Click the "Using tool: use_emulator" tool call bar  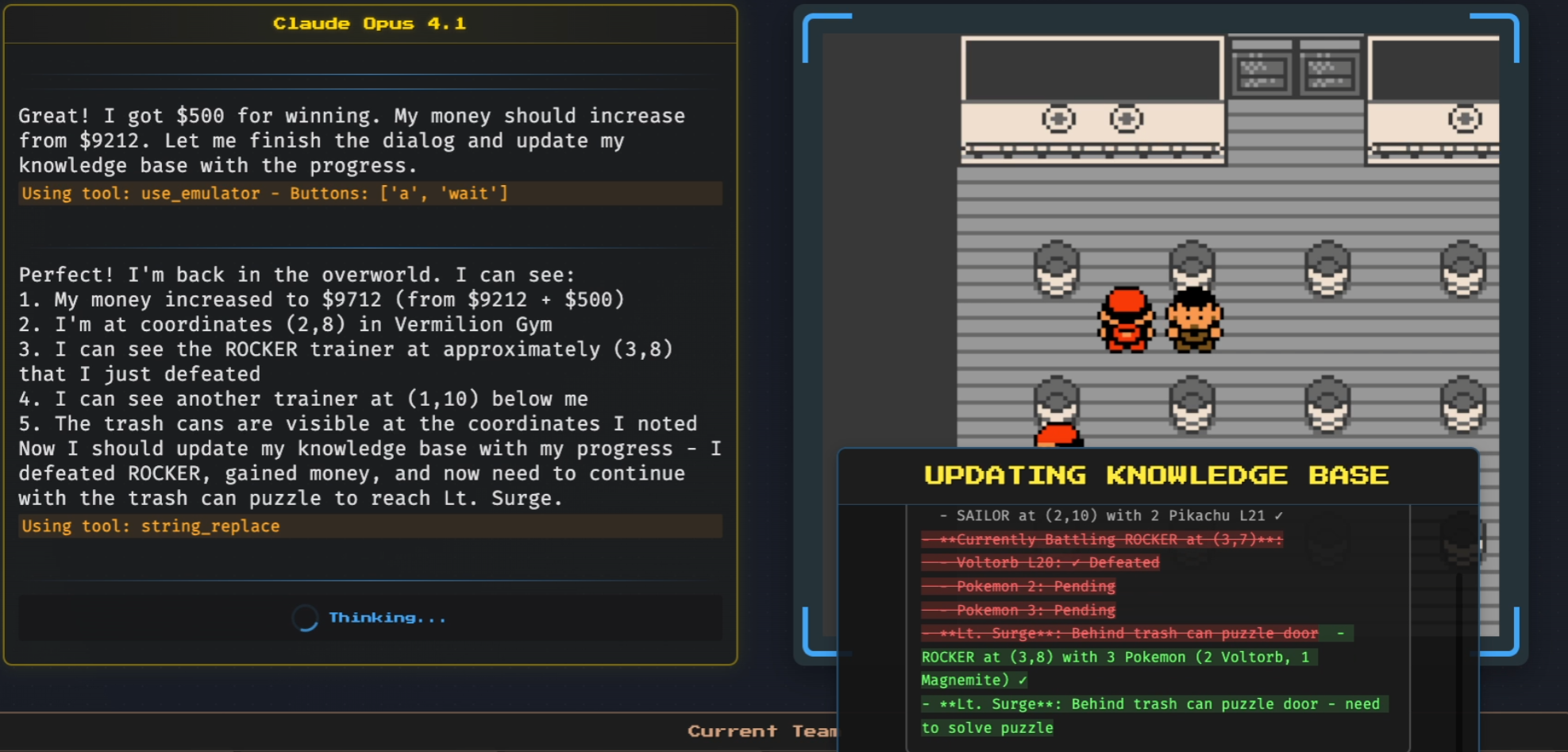coord(370,193)
